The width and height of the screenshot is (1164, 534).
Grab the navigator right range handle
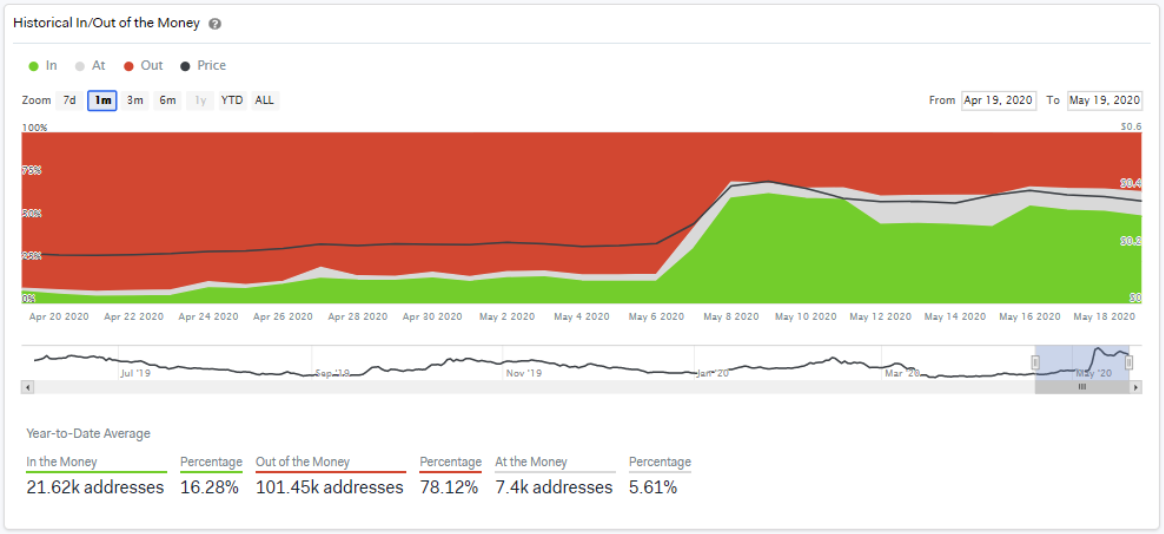[1129, 363]
